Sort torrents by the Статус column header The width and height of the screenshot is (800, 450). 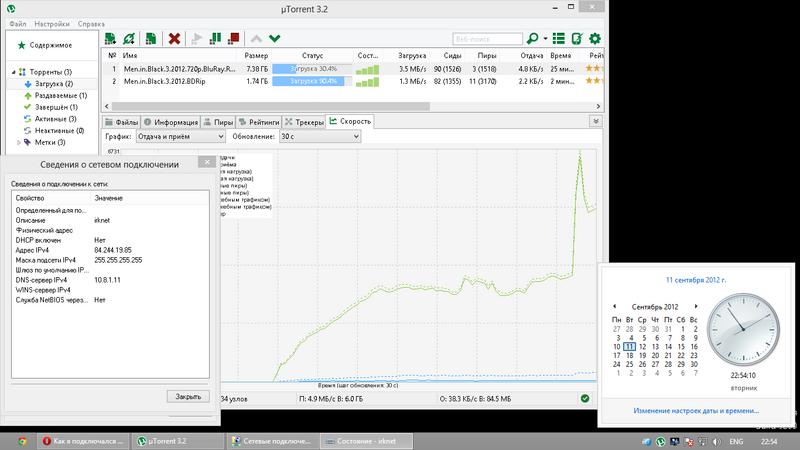(312, 55)
